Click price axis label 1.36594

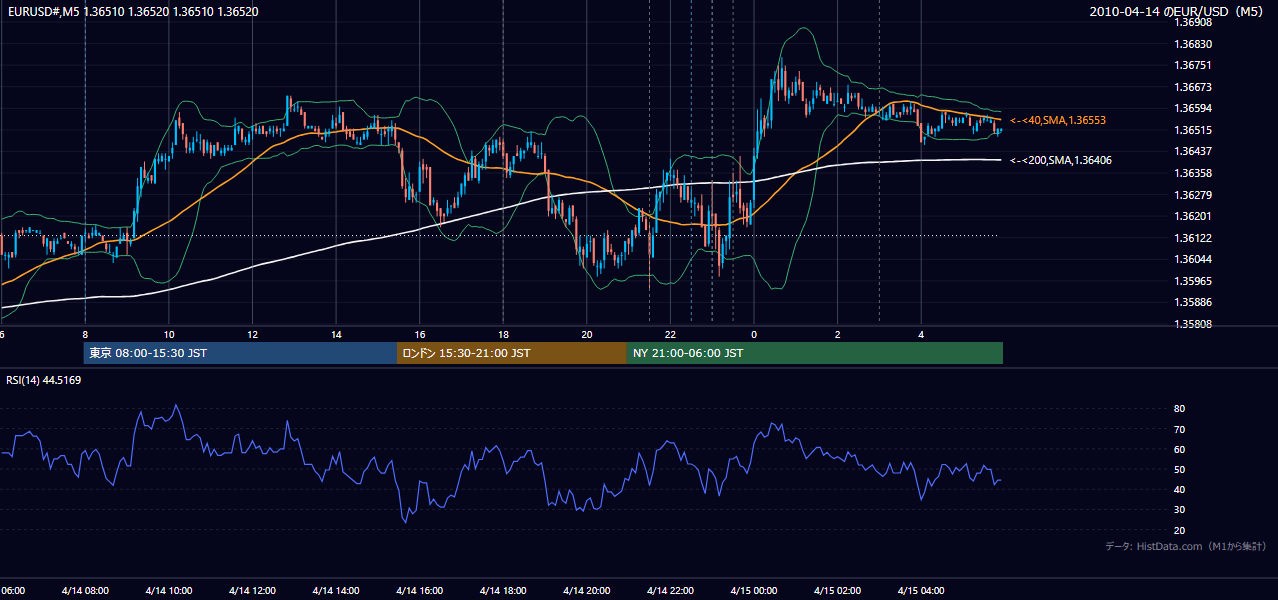click(1194, 108)
